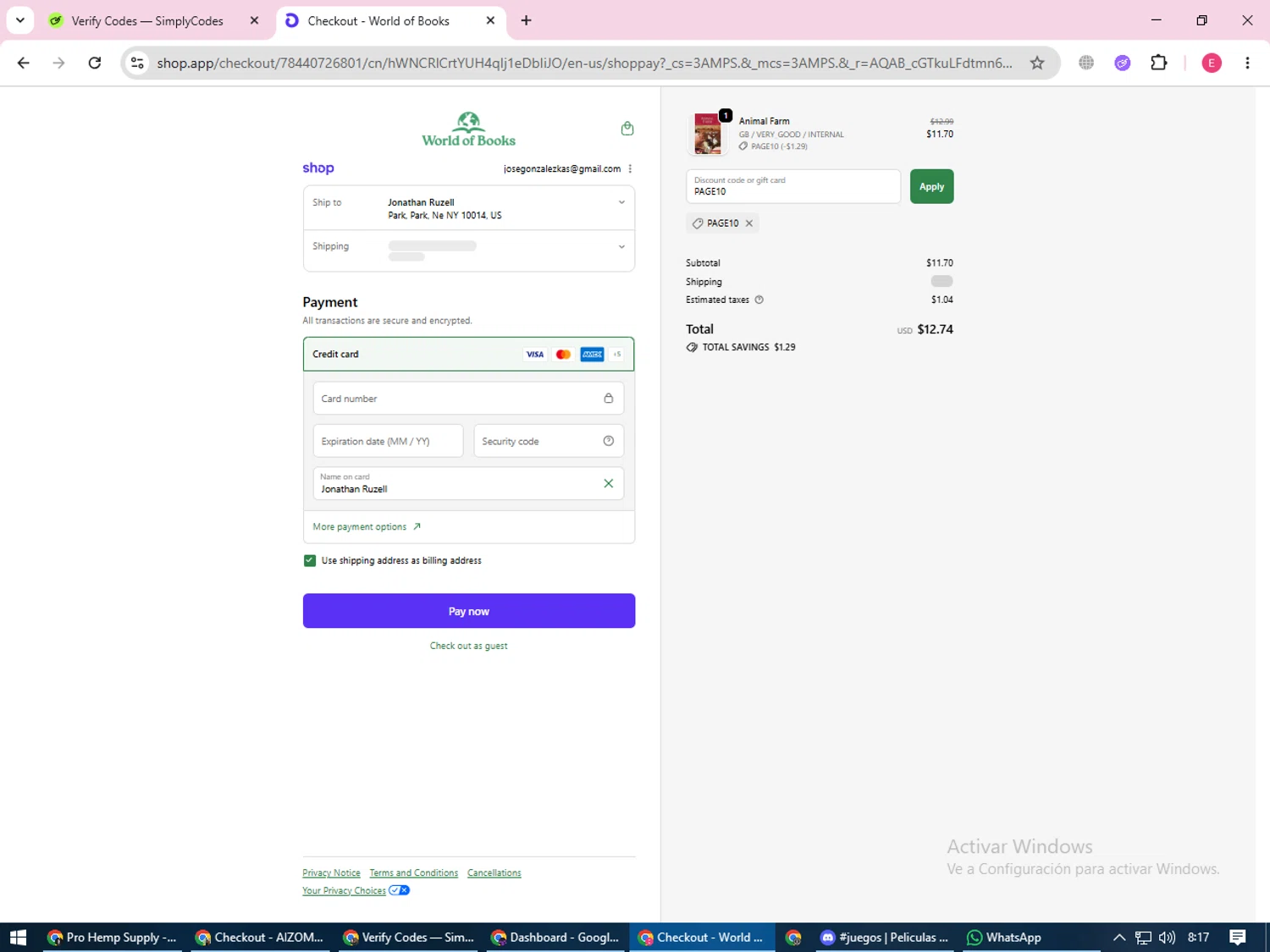Image resolution: width=1270 pixels, height=952 pixels.
Task: Open the Windows Start menu
Action: point(18,938)
